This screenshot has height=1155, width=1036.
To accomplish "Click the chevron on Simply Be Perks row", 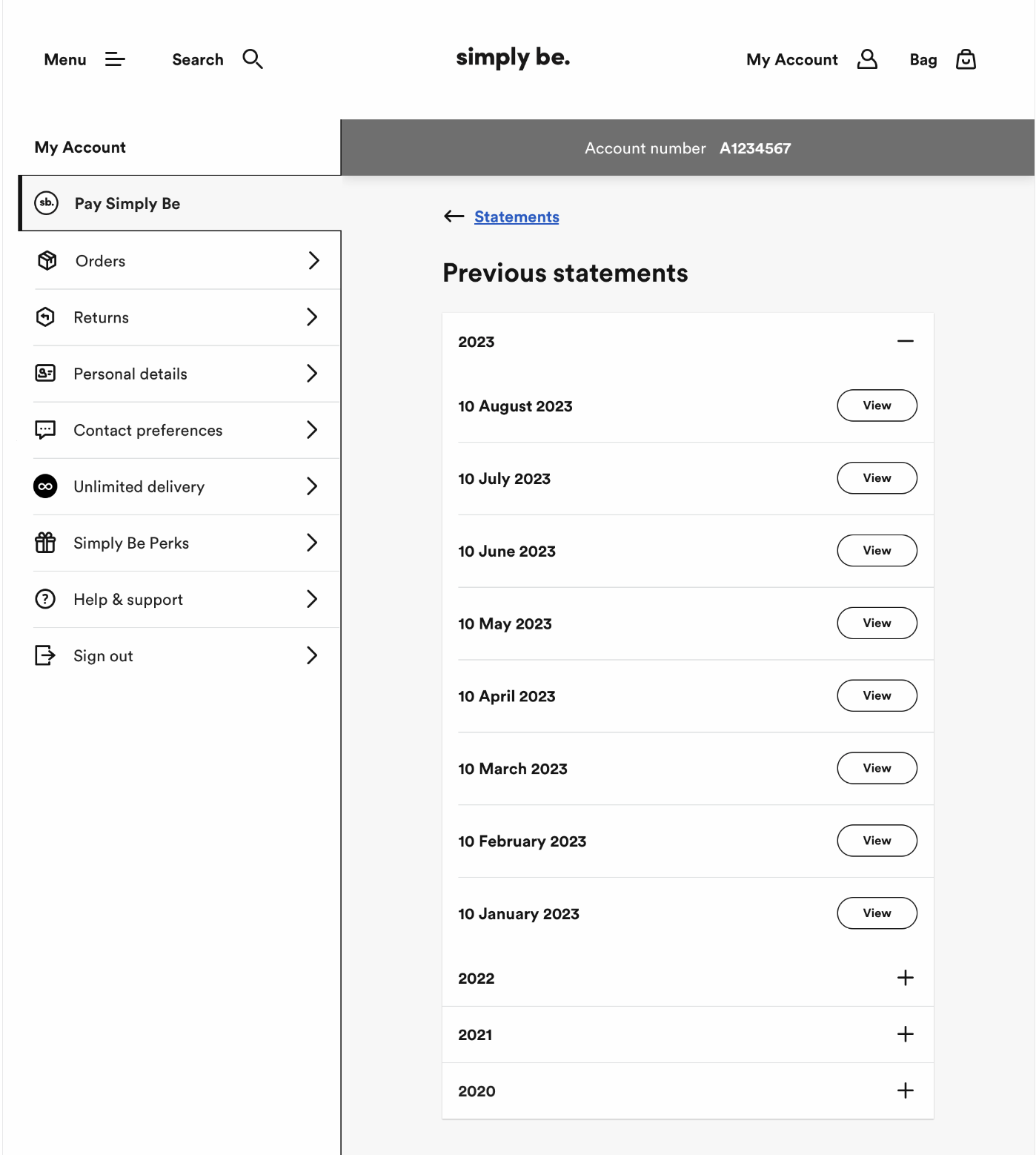I will 312,543.
